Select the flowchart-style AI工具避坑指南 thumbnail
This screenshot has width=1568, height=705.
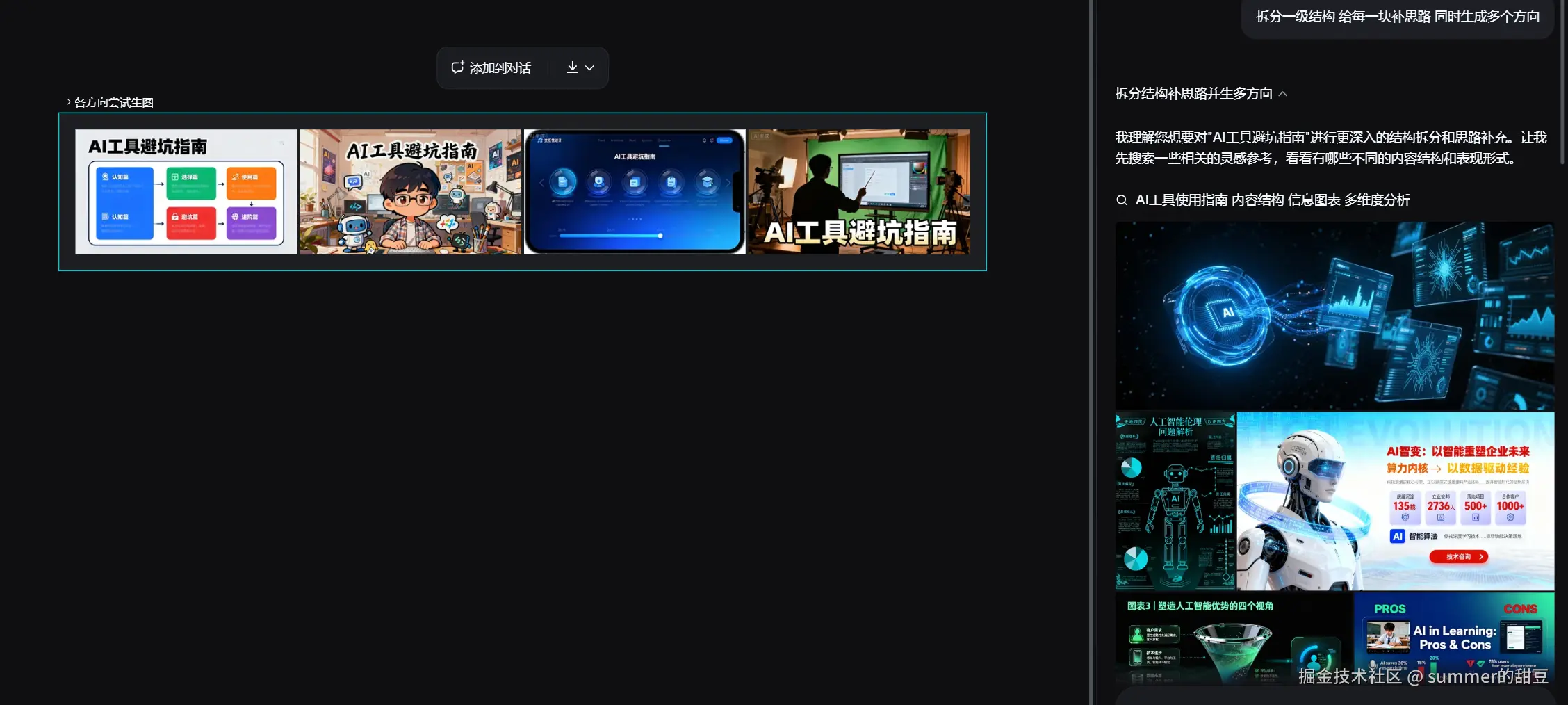pos(186,192)
